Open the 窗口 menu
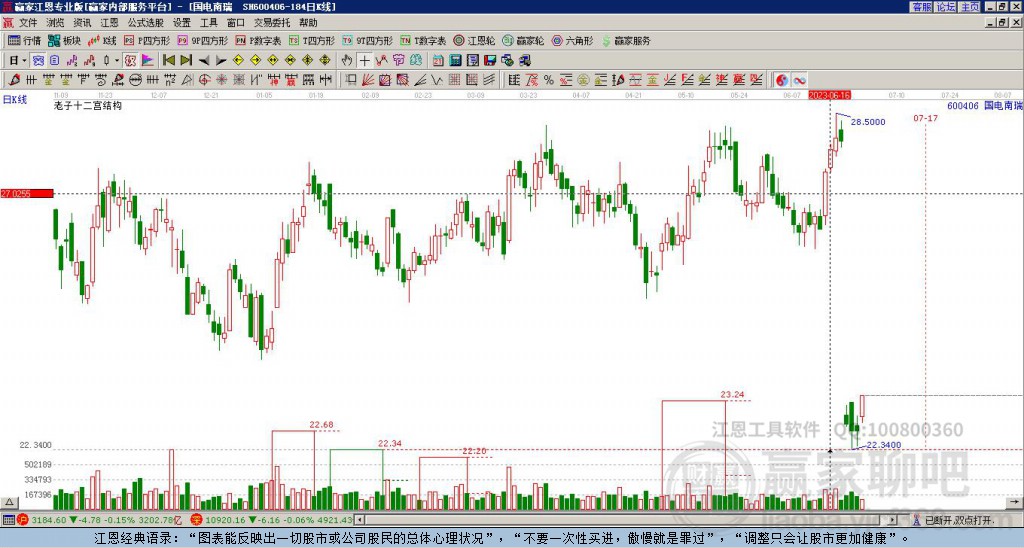Screen dimensions: 1024x548 [x=236, y=23]
